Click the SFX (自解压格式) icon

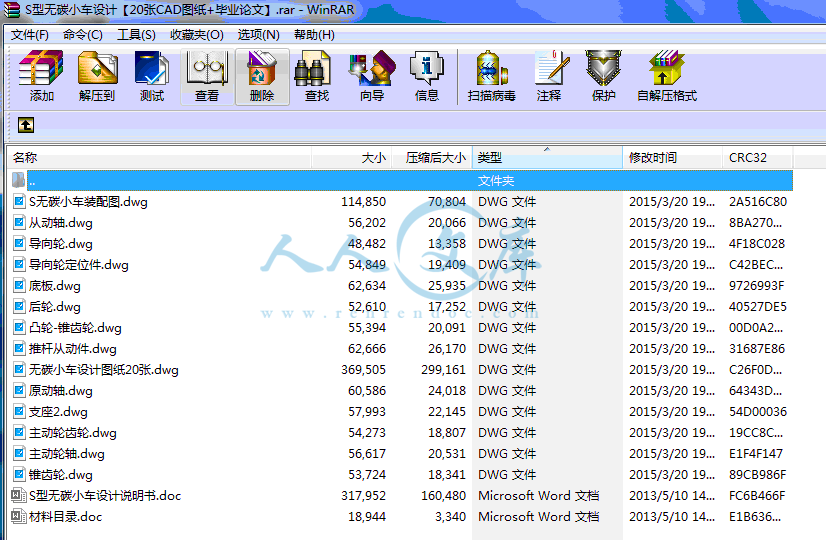click(x=666, y=68)
